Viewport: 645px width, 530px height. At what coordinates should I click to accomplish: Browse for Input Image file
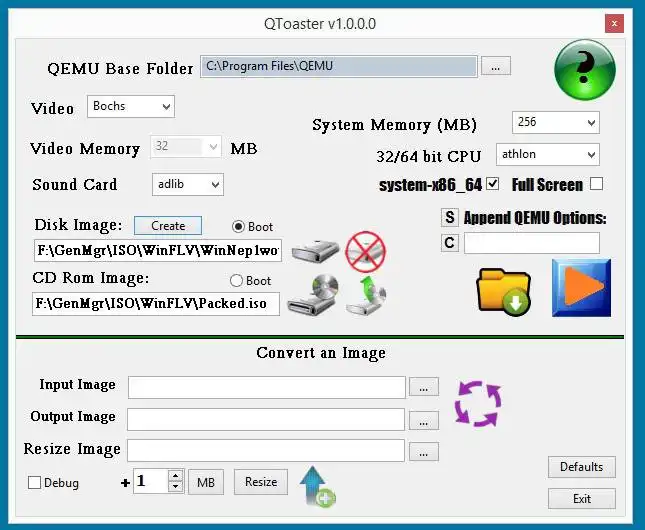coord(424,387)
